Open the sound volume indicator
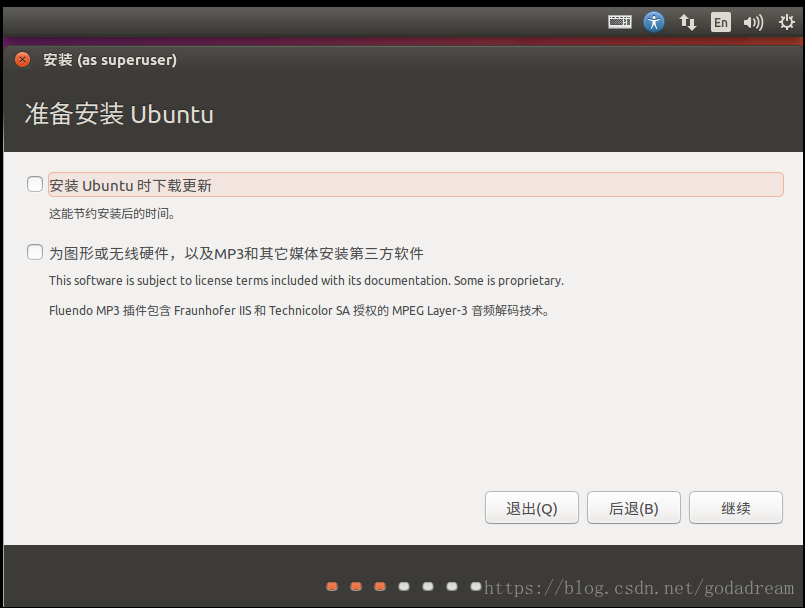 (x=753, y=22)
